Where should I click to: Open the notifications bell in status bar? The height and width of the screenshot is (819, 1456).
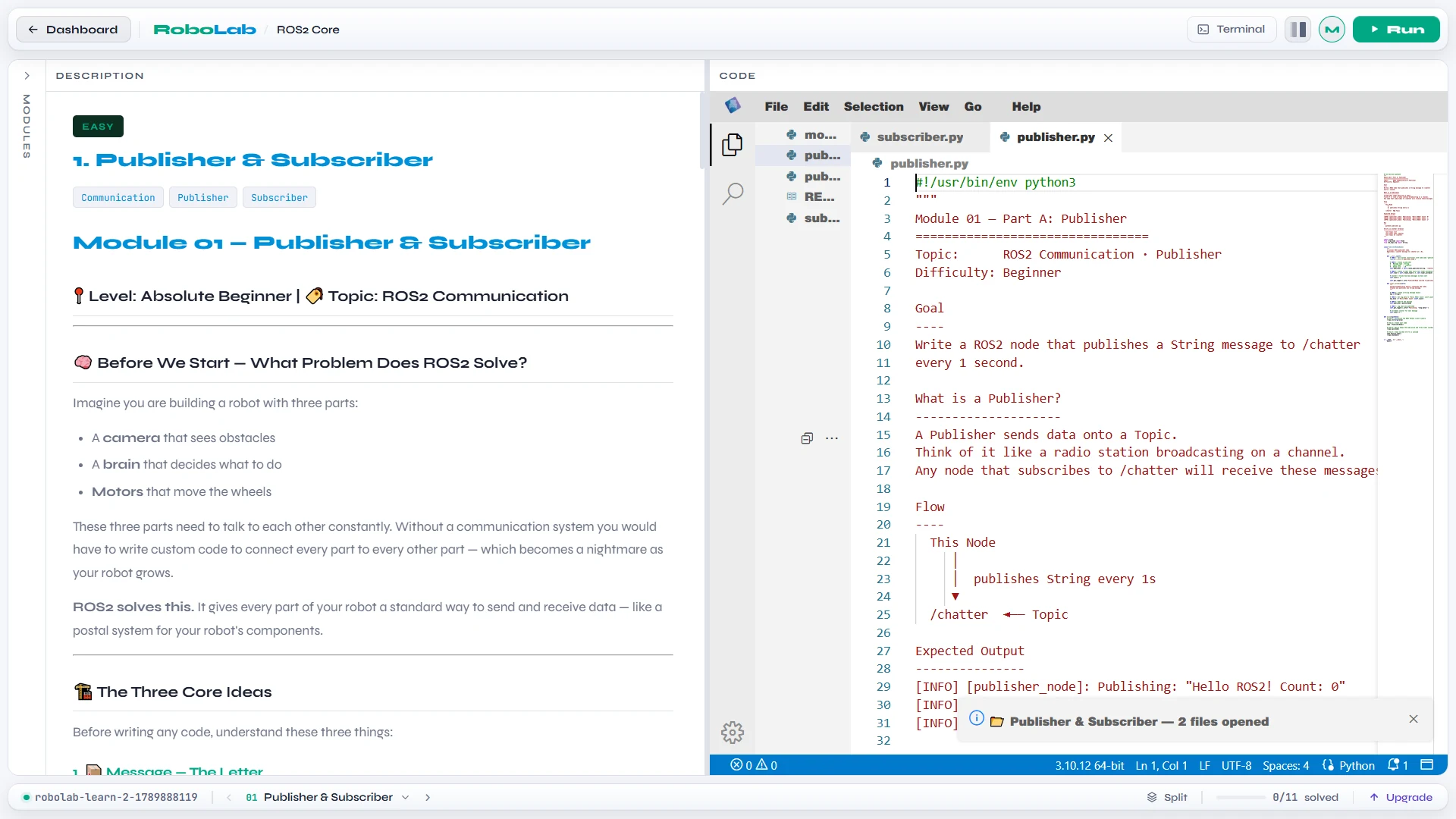click(x=1398, y=765)
